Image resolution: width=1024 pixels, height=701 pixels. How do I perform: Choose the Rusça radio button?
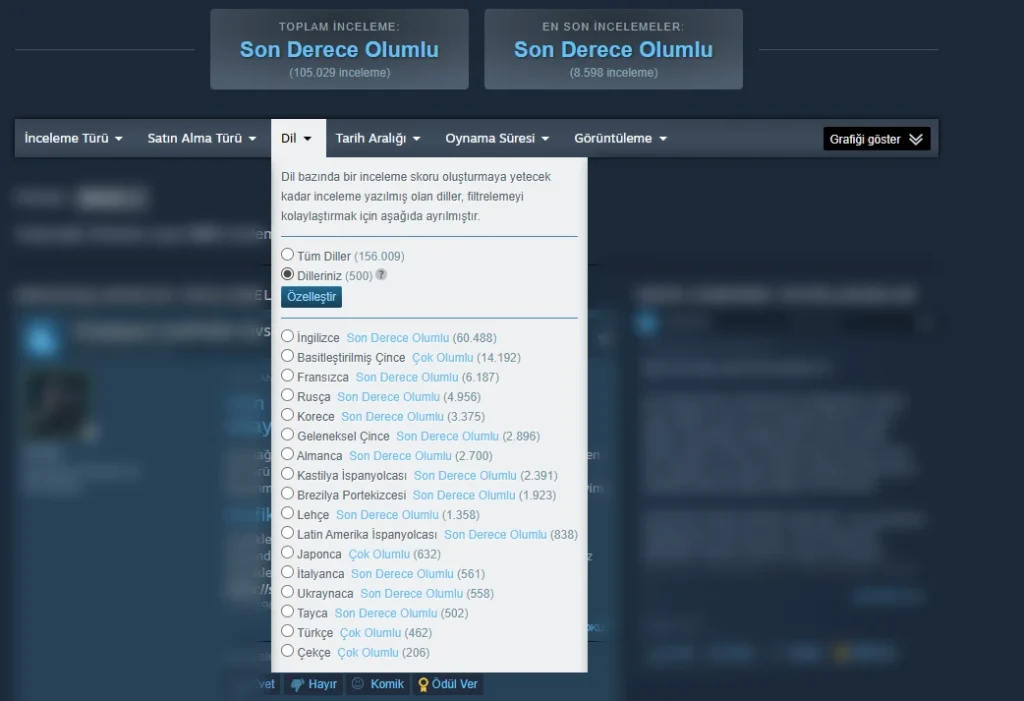point(287,395)
